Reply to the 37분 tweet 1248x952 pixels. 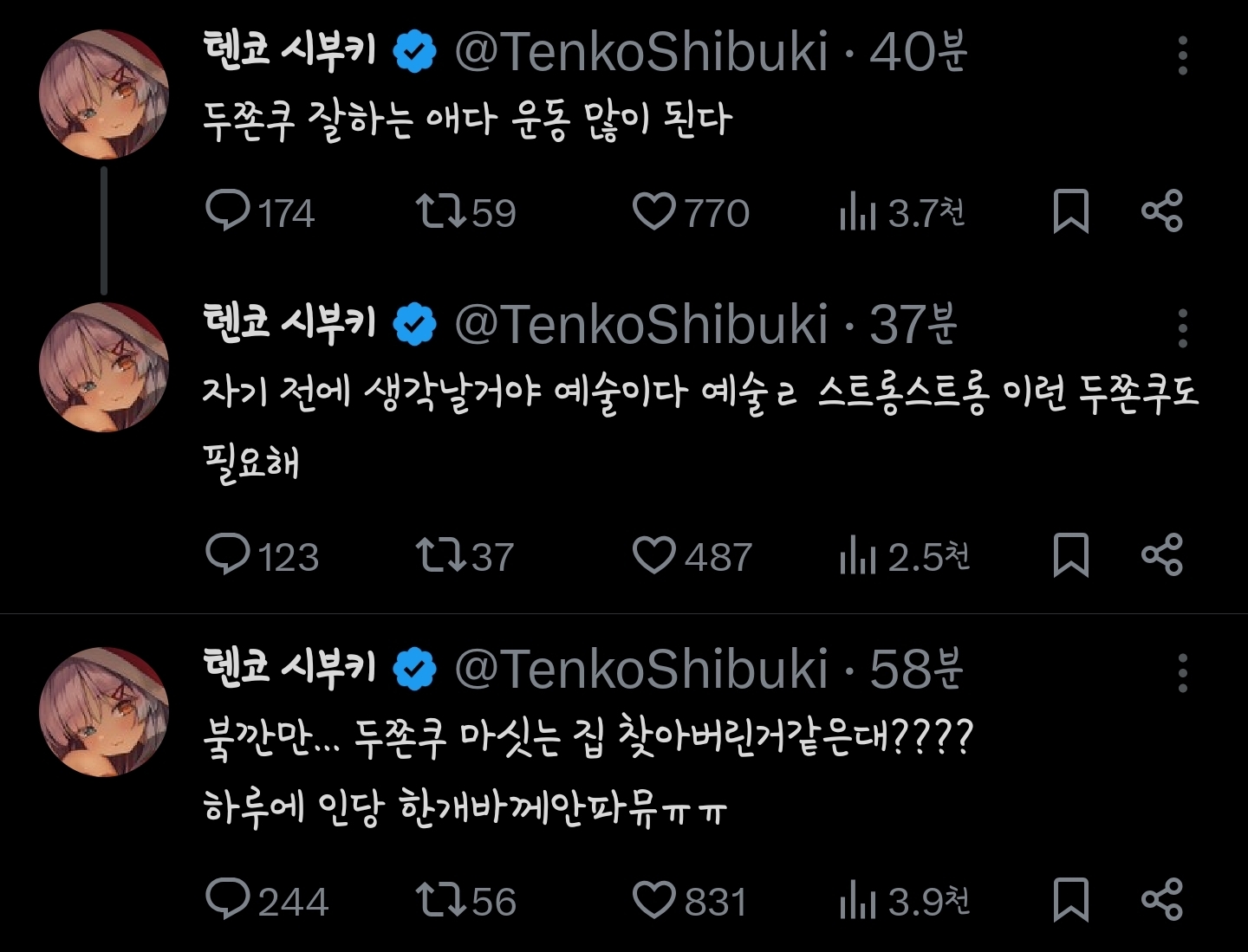[x=227, y=554]
